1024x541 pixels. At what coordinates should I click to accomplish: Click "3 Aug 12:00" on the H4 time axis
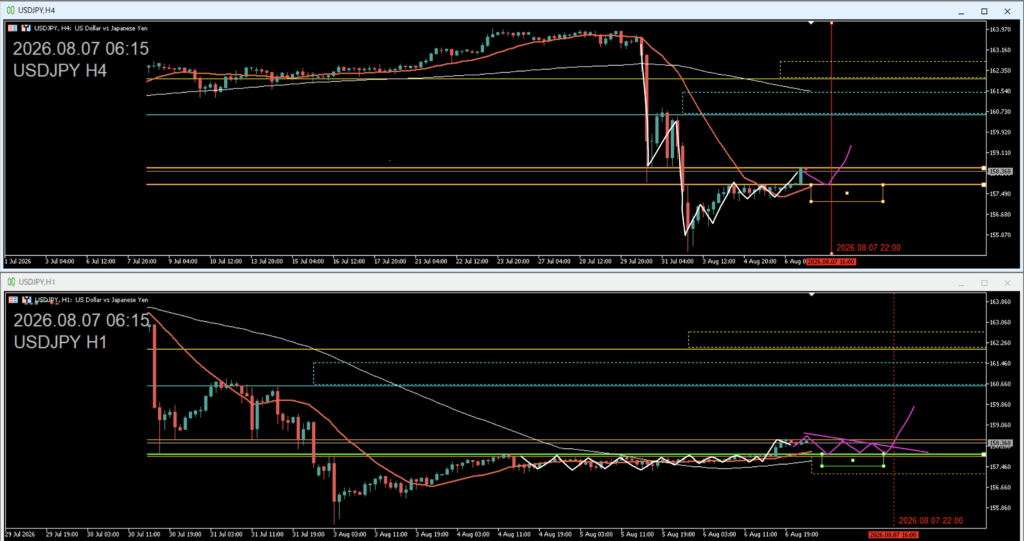[x=719, y=262]
